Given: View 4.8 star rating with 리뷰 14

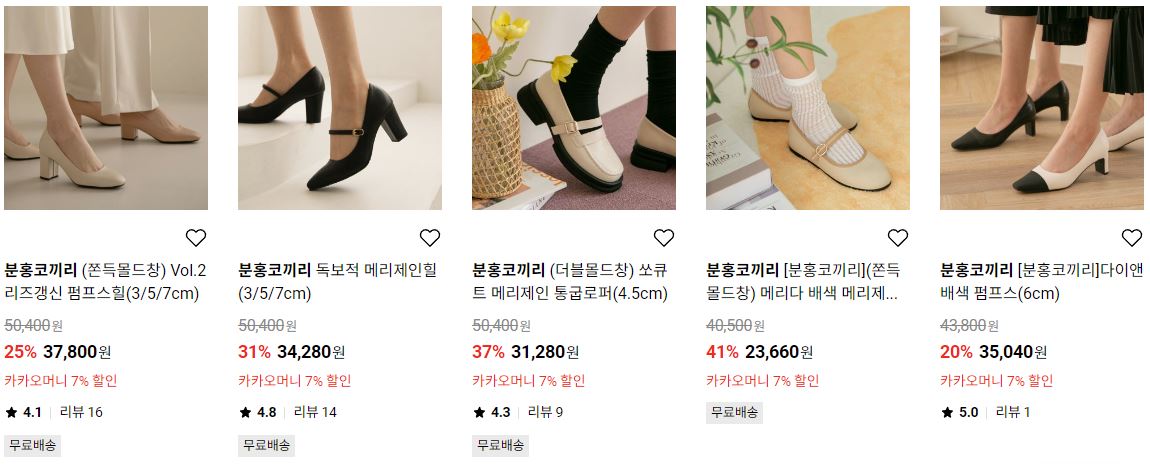Looking at the screenshot, I should pos(288,412).
